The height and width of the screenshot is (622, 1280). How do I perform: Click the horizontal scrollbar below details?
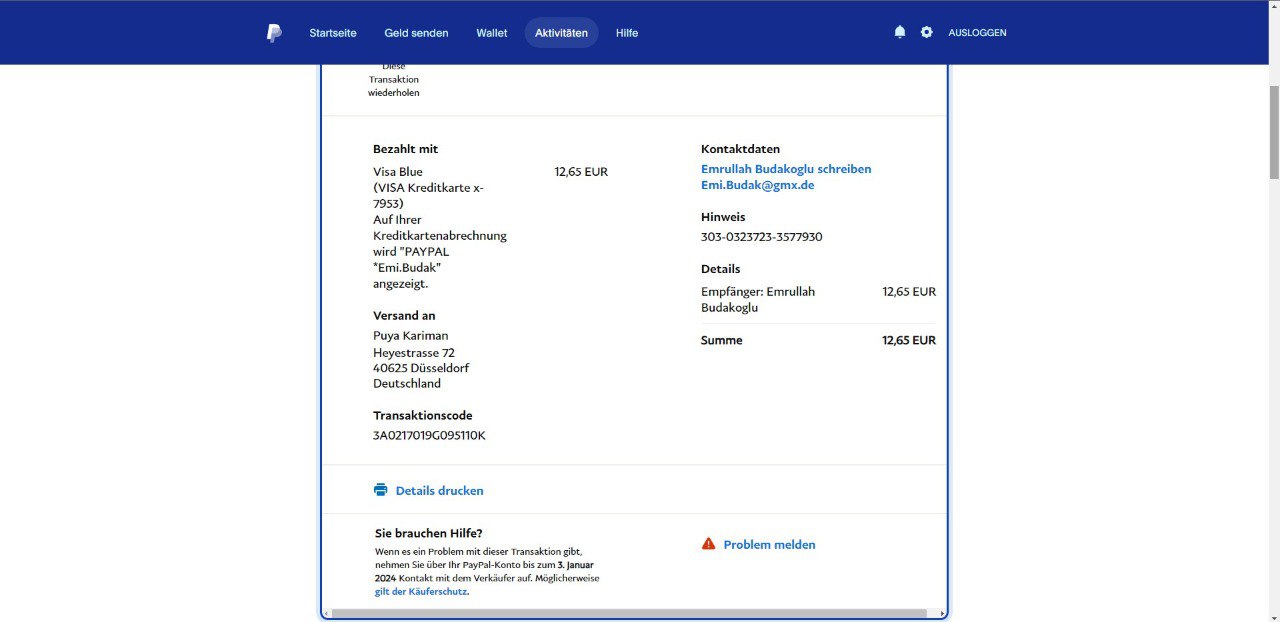(x=628, y=613)
